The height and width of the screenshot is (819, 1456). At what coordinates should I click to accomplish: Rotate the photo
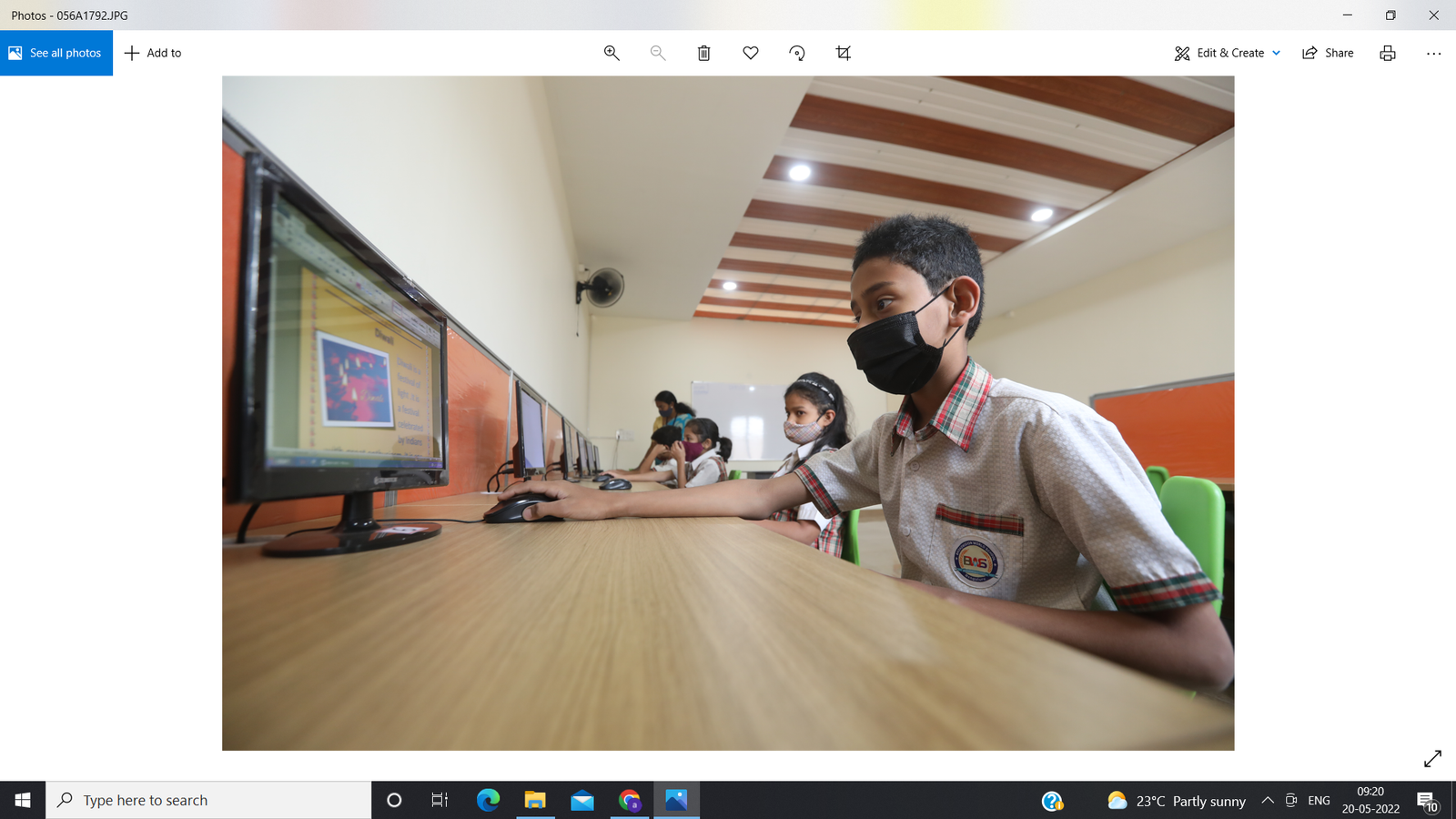(797, 53)
